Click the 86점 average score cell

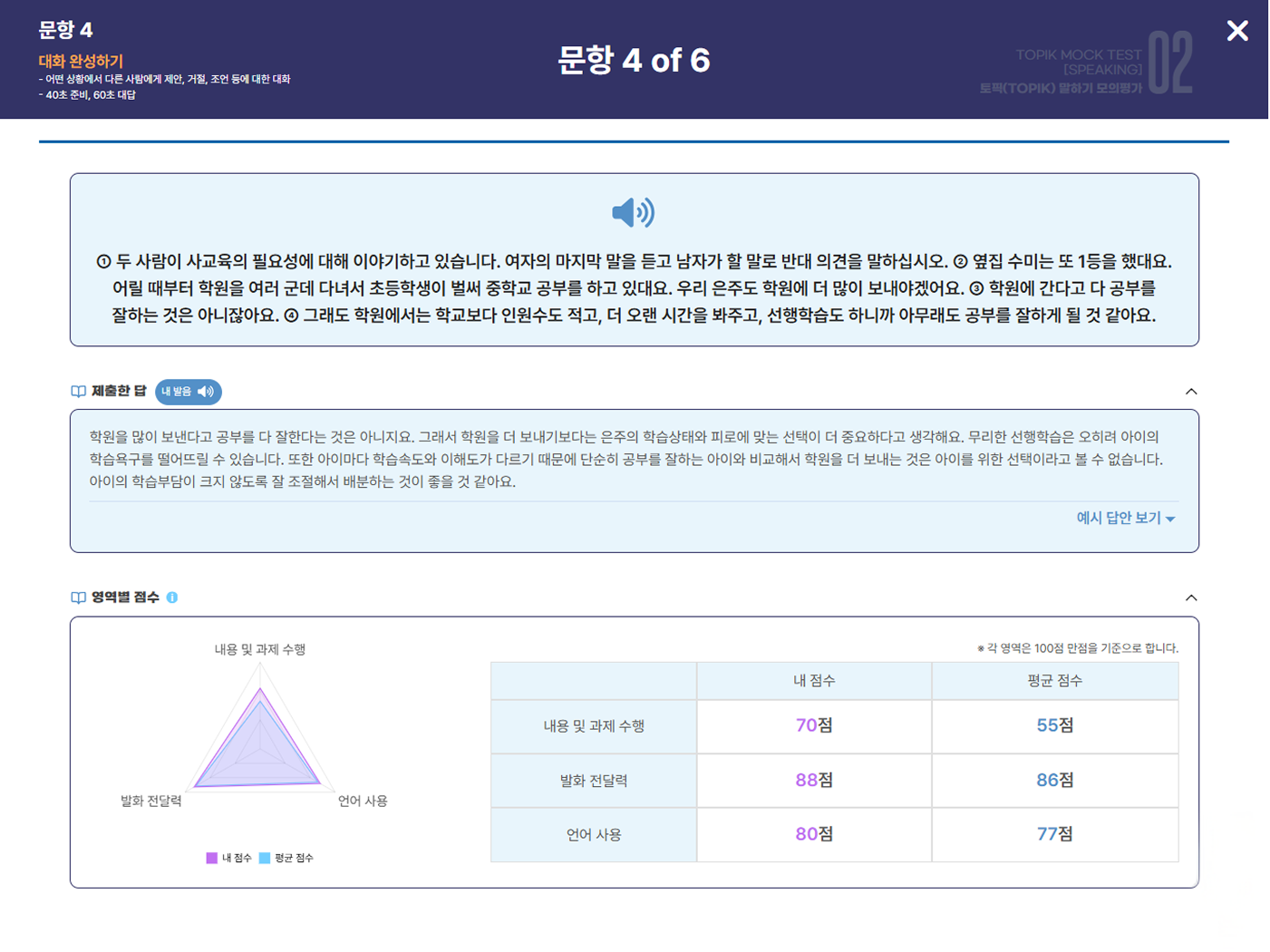click(1055, 780)
